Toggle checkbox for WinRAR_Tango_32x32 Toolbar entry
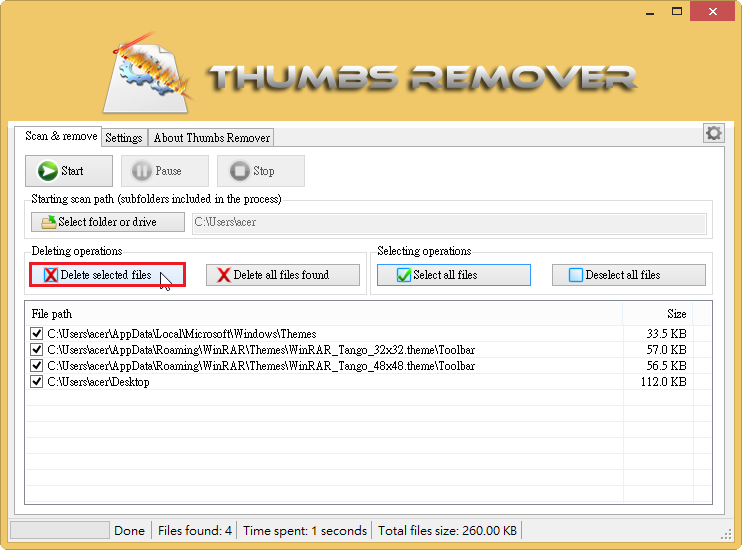 click(x=37, y=350)
